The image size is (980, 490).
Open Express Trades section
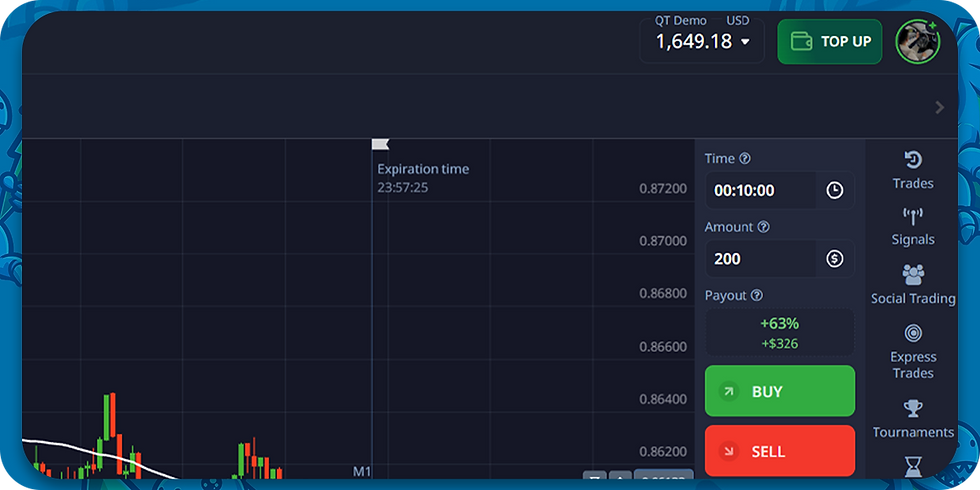(913, 352)
